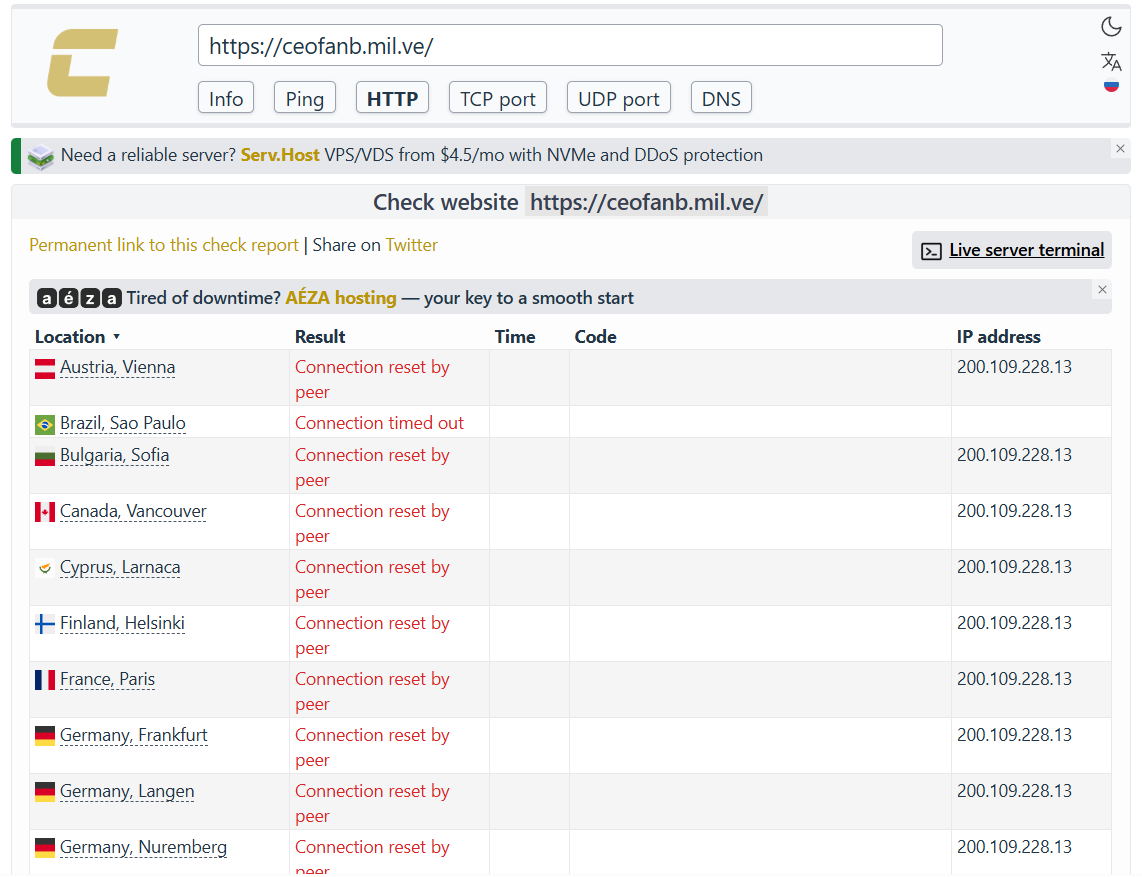The height and width of the screenshot is (877, 1142).
Task: Choose the UDP port check
Action: (x=618, y=98)
